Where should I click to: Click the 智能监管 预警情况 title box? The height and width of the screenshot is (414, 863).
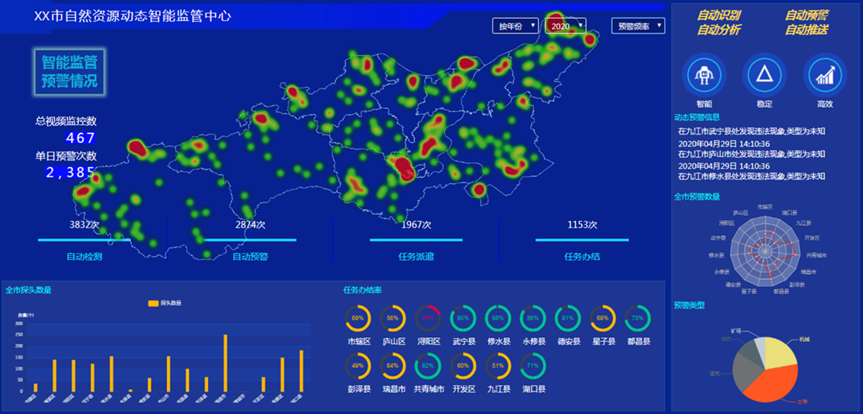click(x=69, y=71)
